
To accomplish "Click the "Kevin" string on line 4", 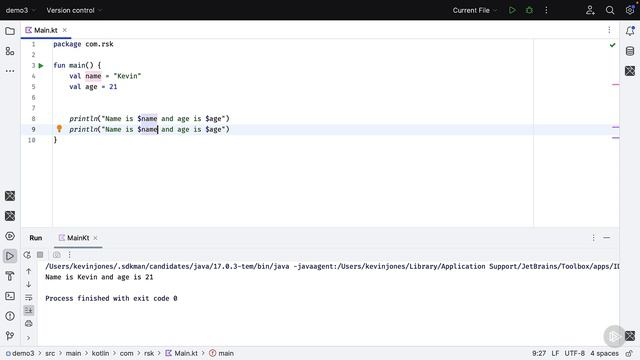I will click(x=127, y=76).
